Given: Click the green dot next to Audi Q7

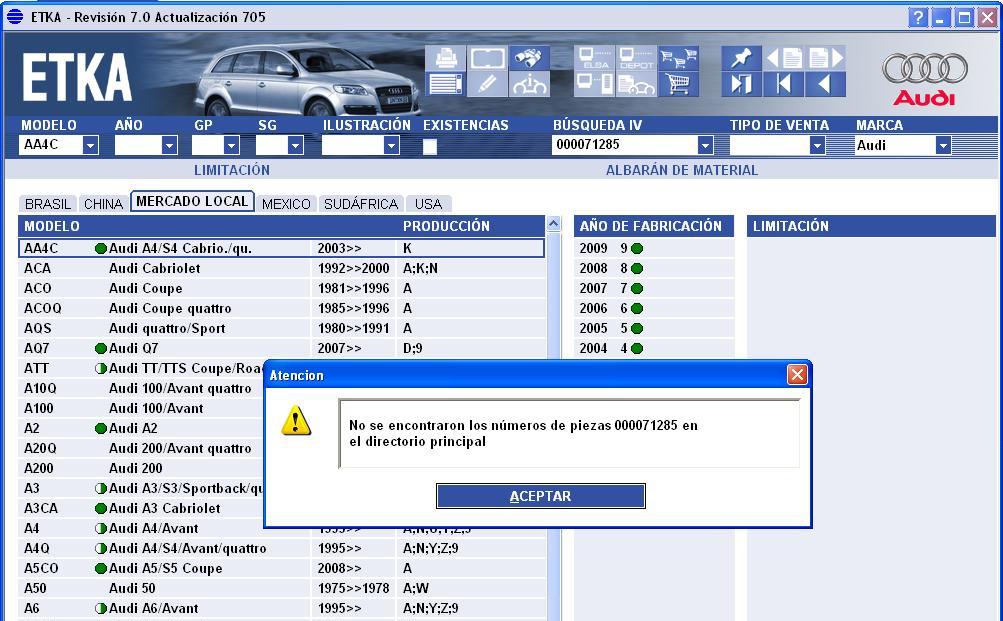Looking at the screenshot, I should click(x=100, y=349).
